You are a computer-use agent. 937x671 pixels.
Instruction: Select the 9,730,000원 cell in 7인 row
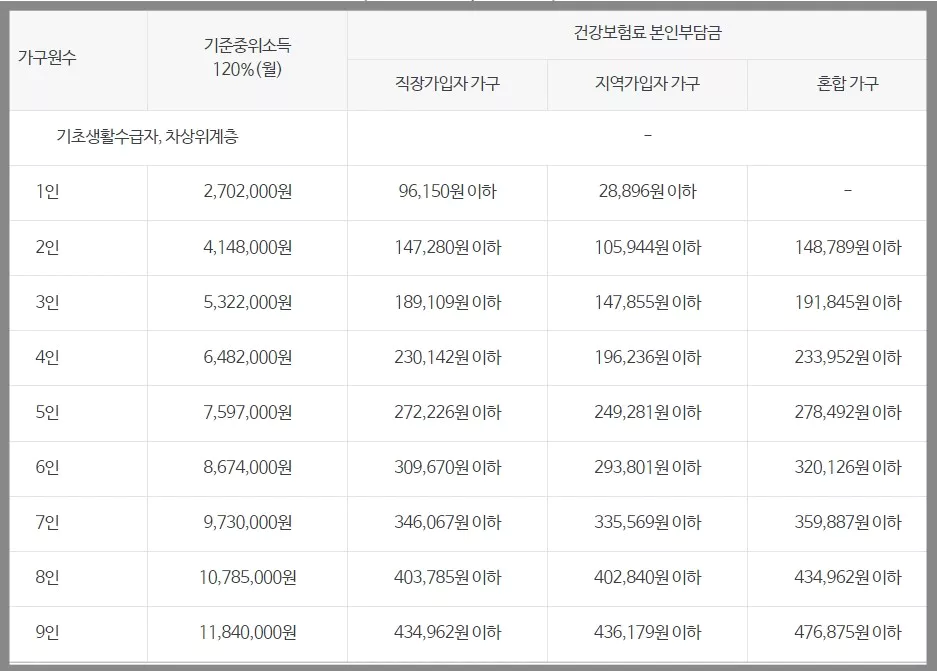coord(245,521)
